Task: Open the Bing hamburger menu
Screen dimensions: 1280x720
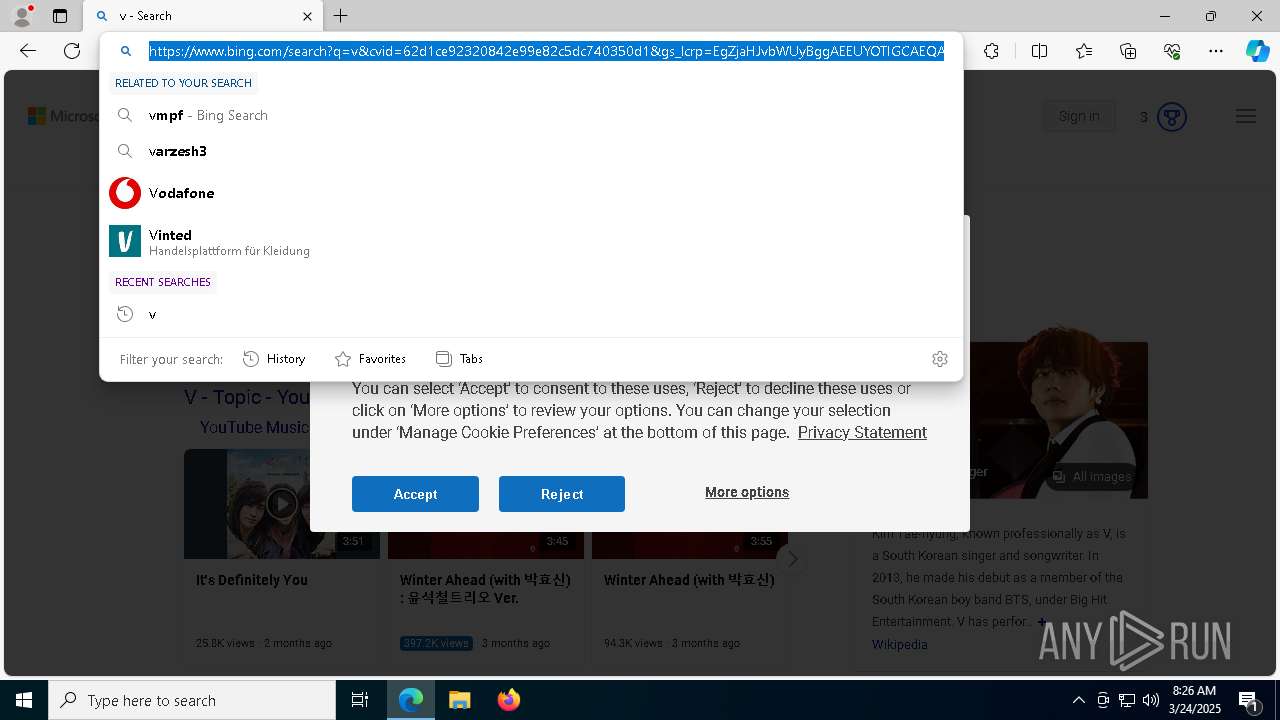Action: pos(1245,117)
